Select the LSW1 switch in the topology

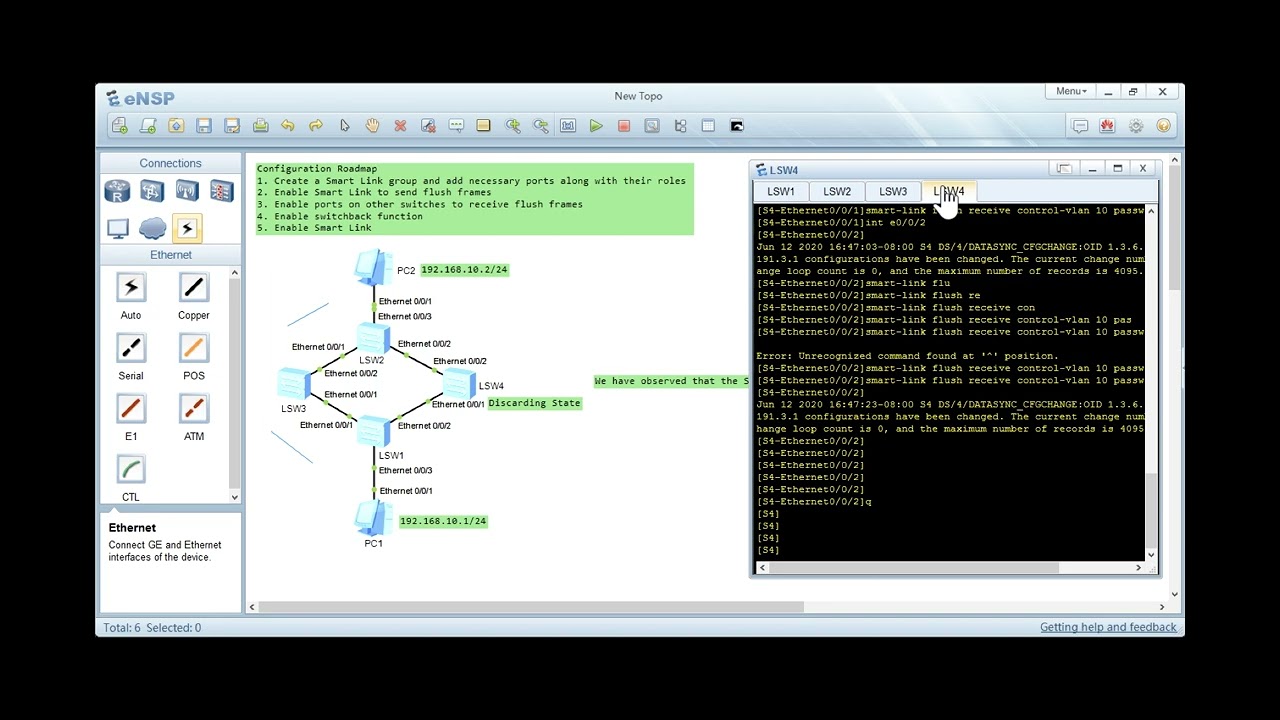pos(372,431)
